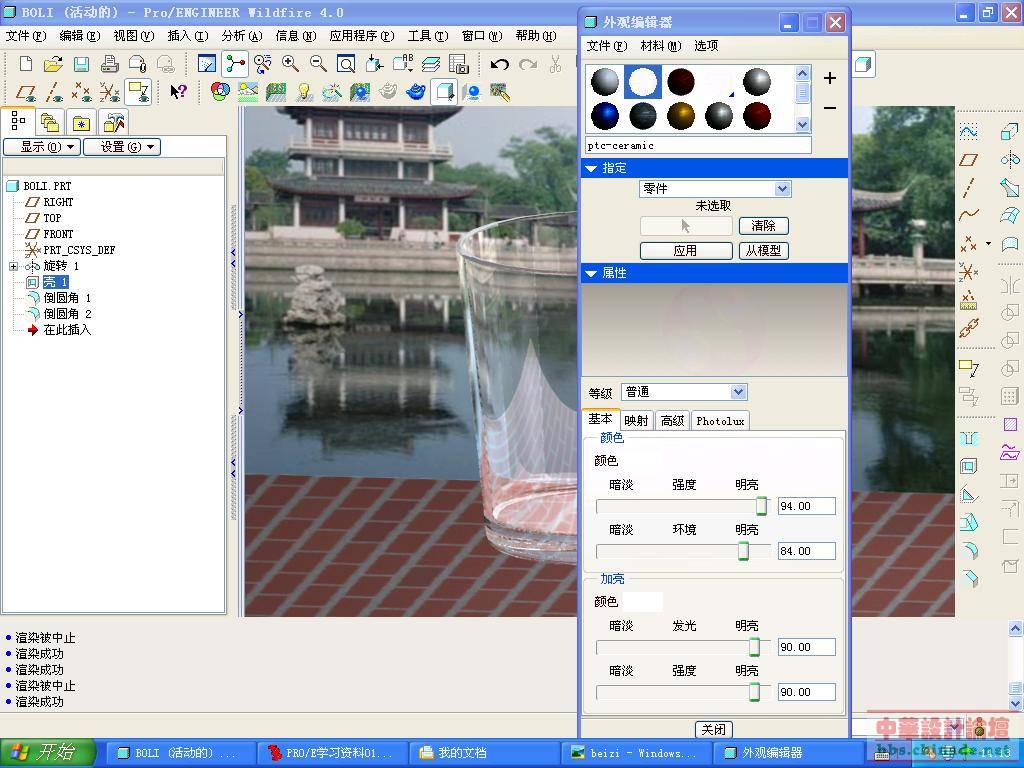Viewport: 1024px width, 768px height.
Task: Click the Undo arrow in toolbar
Action: 499,64
